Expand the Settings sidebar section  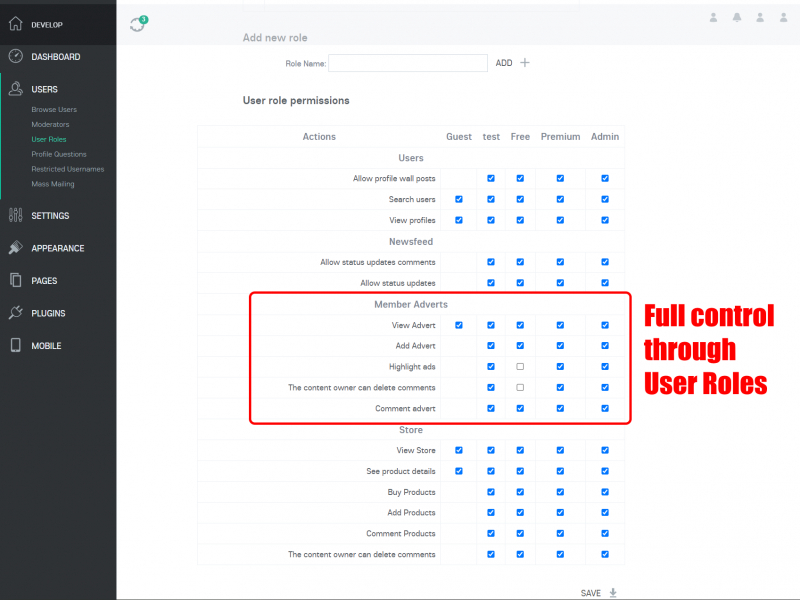[50, 216]
